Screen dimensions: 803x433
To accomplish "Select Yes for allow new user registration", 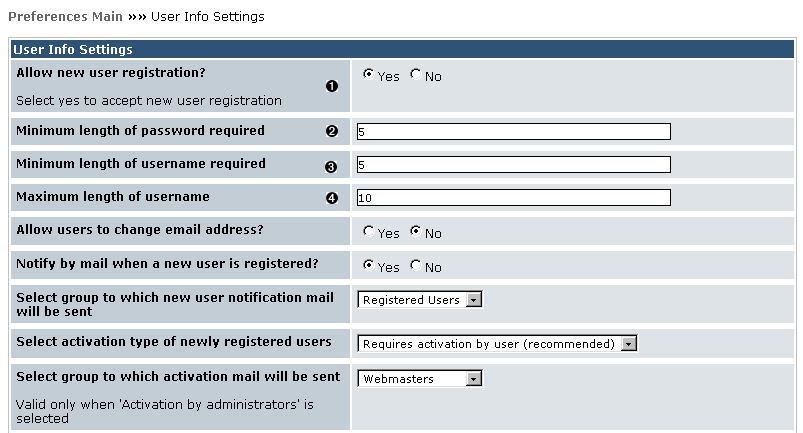I will [368, 75].
